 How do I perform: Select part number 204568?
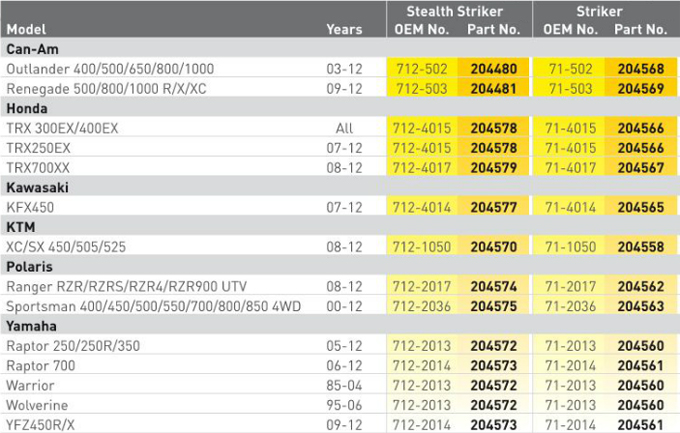point(641,69)
